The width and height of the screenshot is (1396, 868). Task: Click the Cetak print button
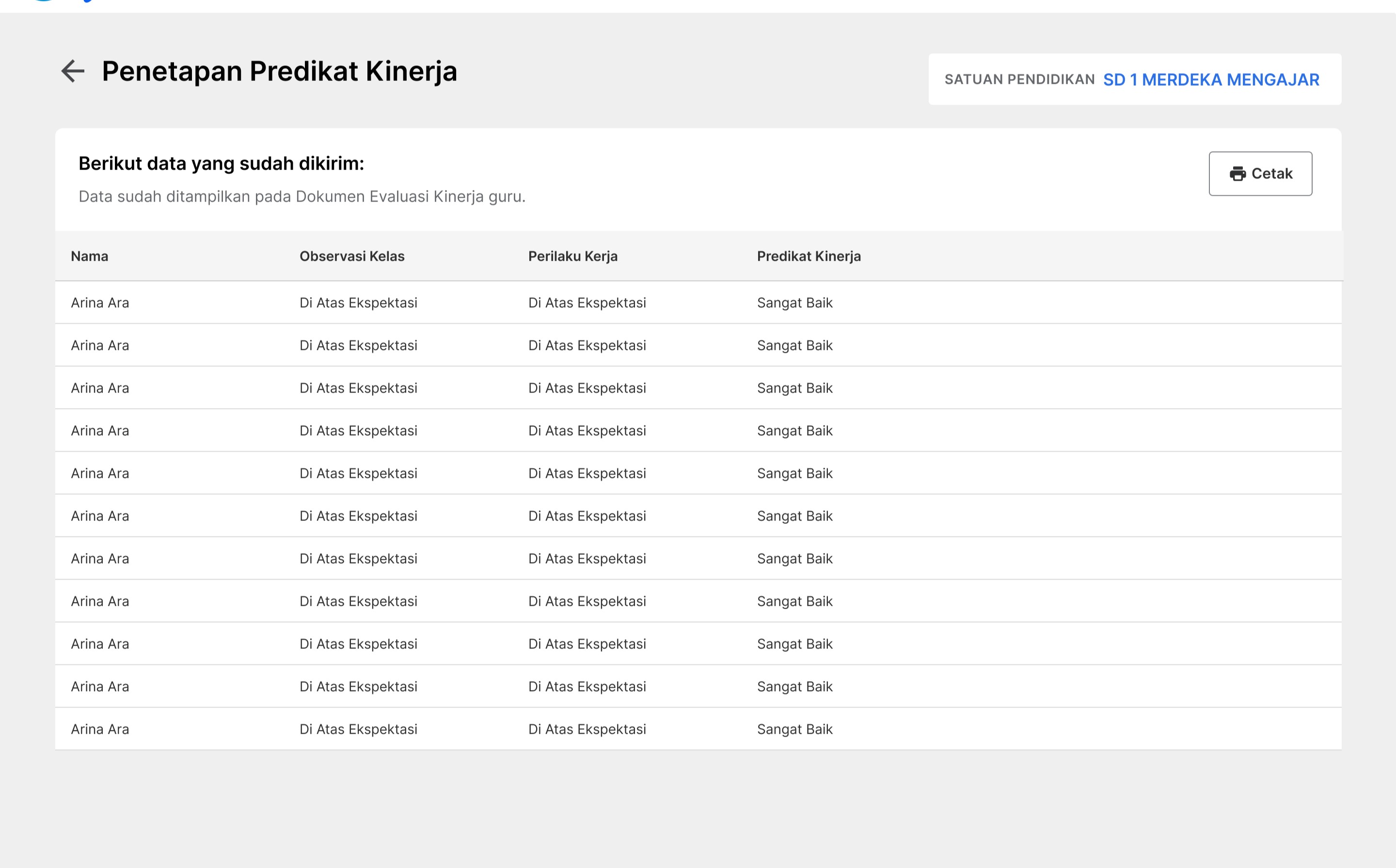(1260, 174)
